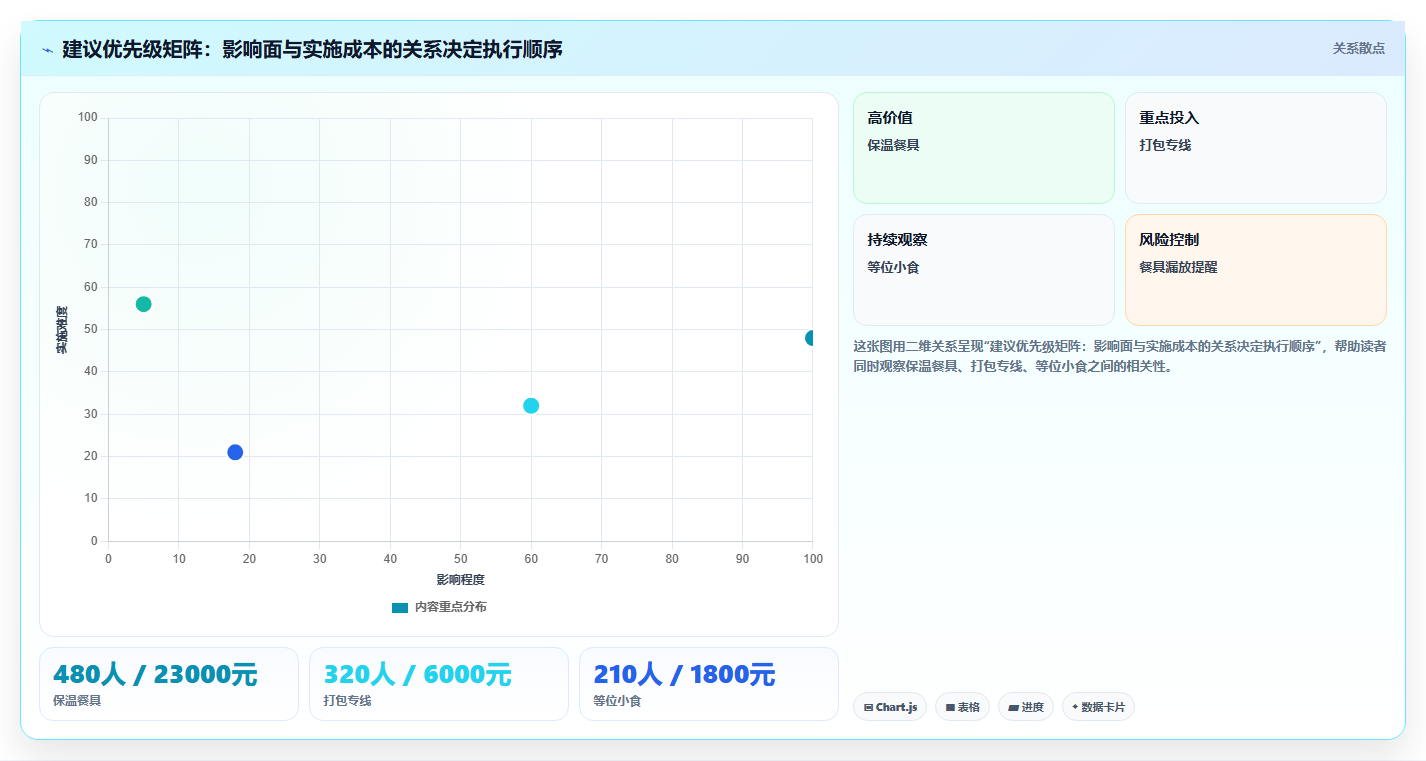Click the 320人 / 6000元 stat card

(439, 684)
